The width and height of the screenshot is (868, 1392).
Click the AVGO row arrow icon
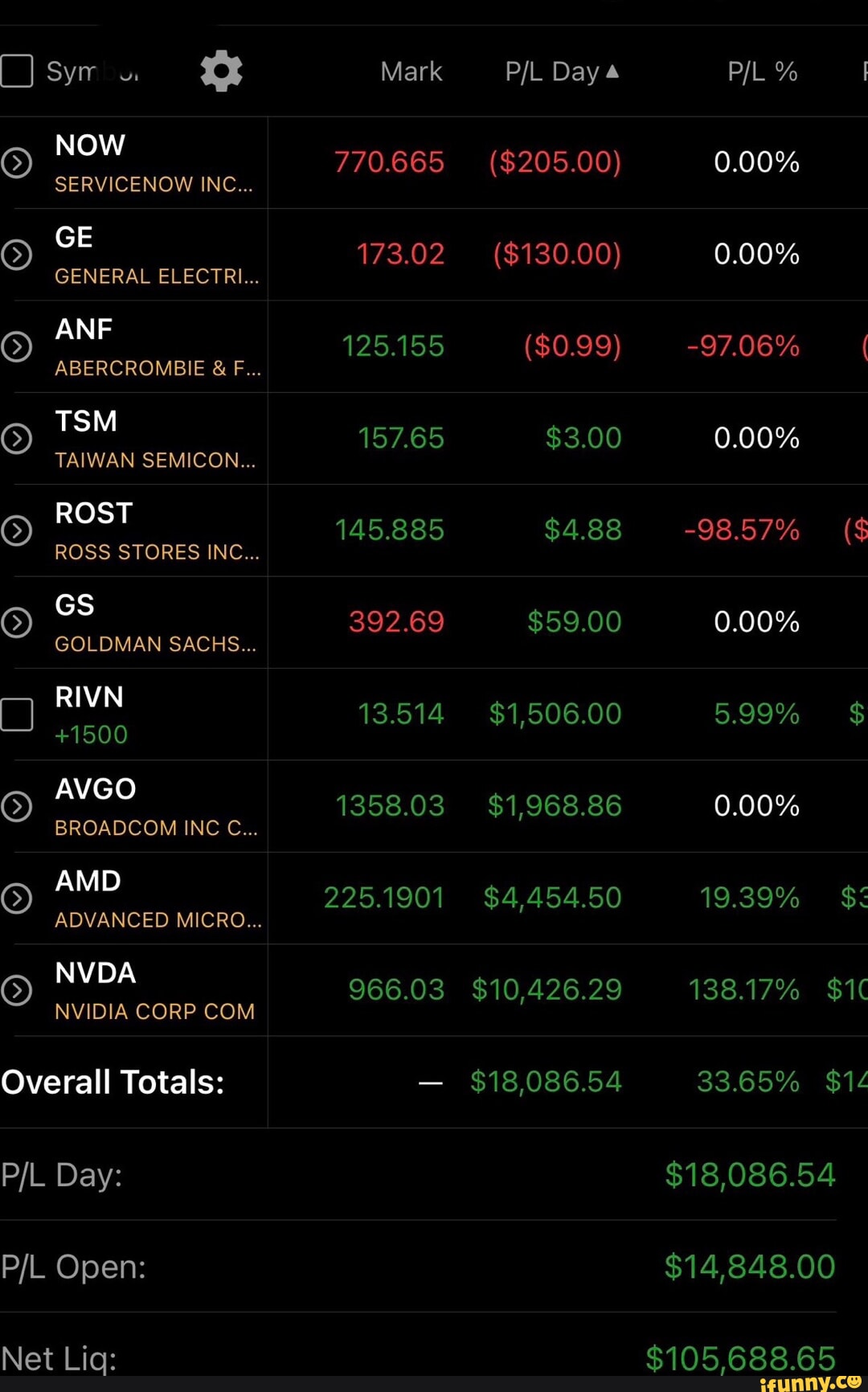point(16,806)
